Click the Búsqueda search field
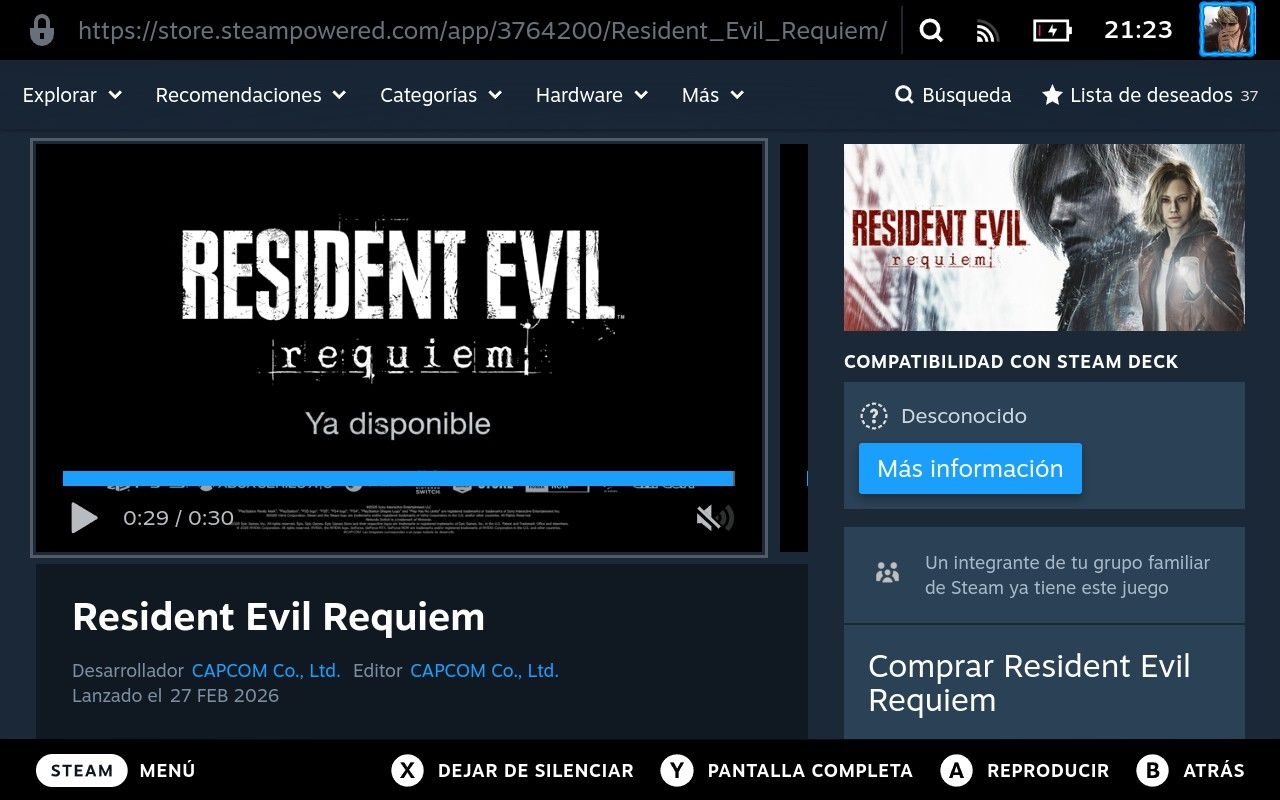1280x800 pixels. tap(953, 95)
